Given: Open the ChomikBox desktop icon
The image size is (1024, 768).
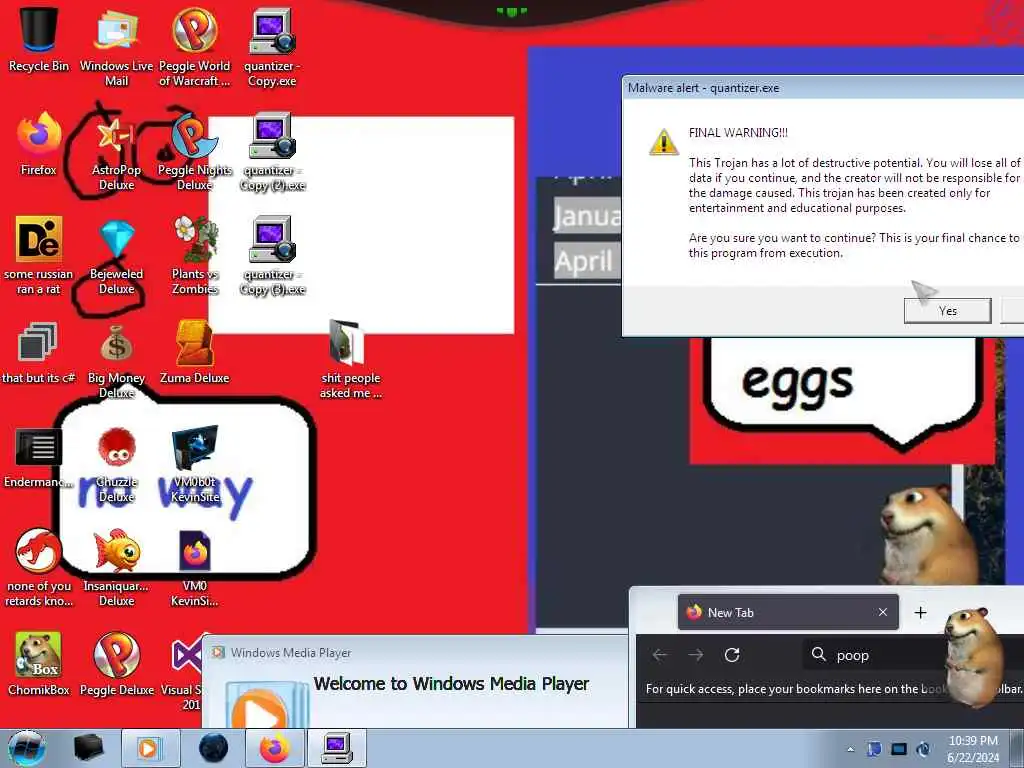Looking at the screenshot, I should (39, 663).
